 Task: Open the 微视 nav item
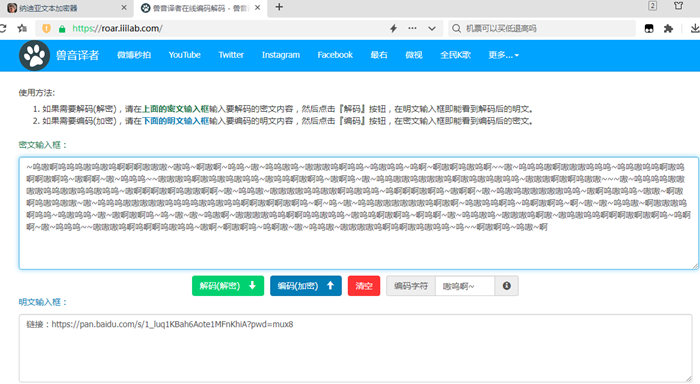414,55
